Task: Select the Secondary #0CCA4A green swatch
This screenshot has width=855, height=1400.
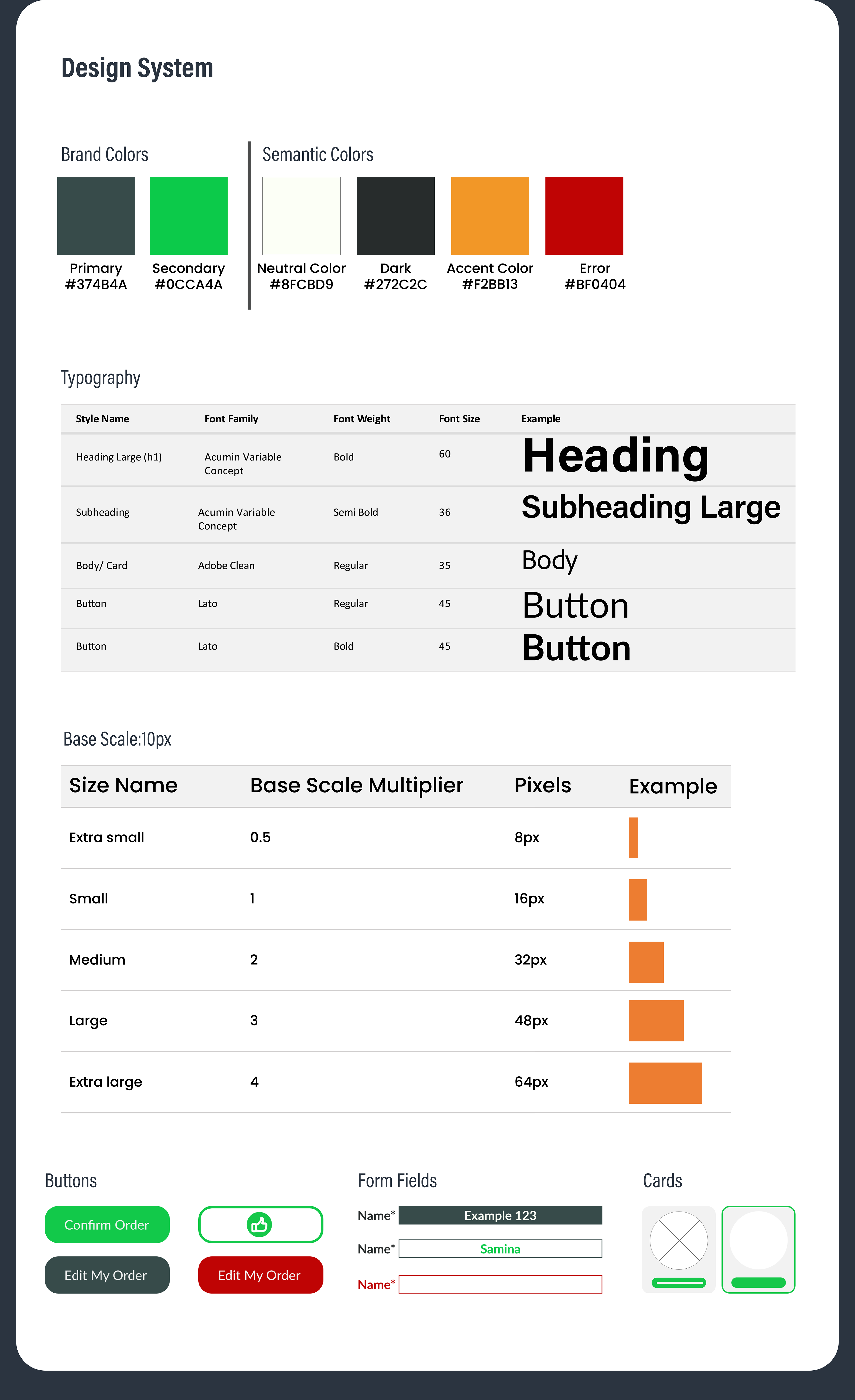Action: coord(189,216)
